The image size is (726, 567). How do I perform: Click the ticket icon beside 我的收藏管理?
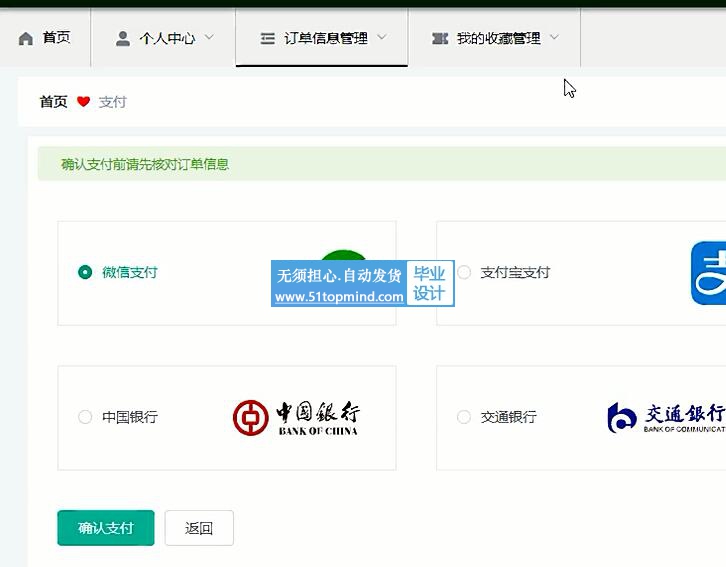pos(440,38)
